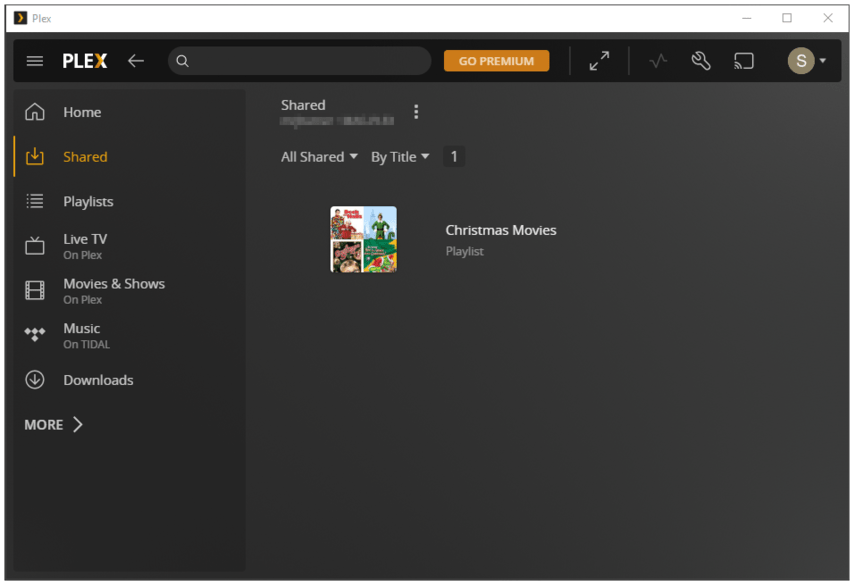The image size is (854, 585).
Task: Click the Home house icon
Action: [x=35, y=112]
